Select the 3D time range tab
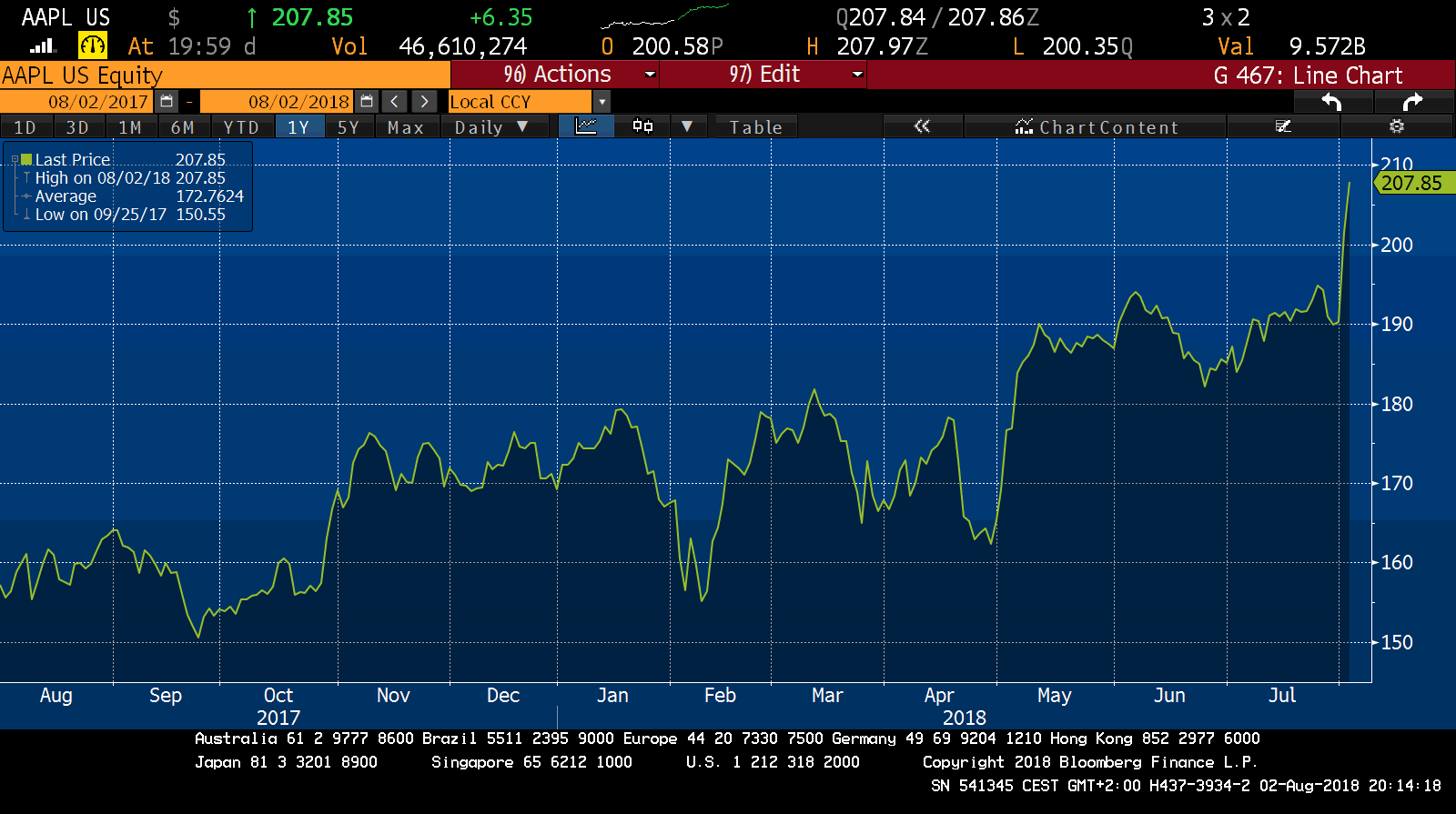 78,127
